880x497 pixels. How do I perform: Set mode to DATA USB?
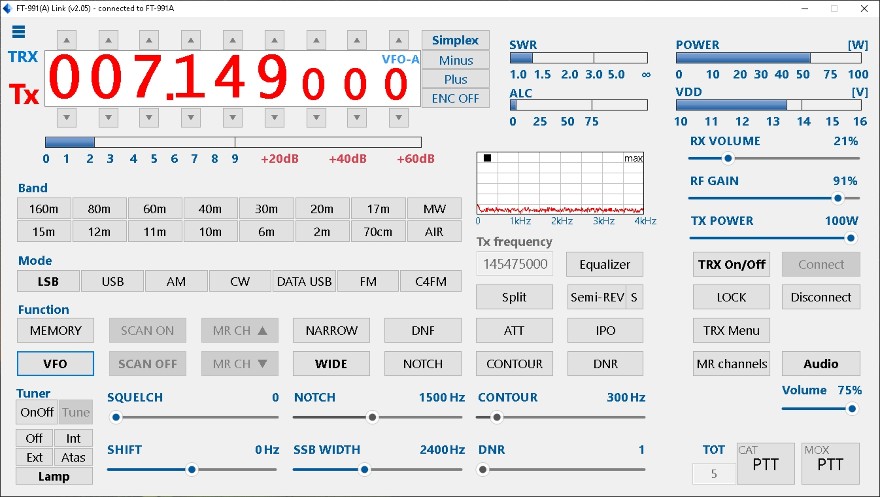304,281
